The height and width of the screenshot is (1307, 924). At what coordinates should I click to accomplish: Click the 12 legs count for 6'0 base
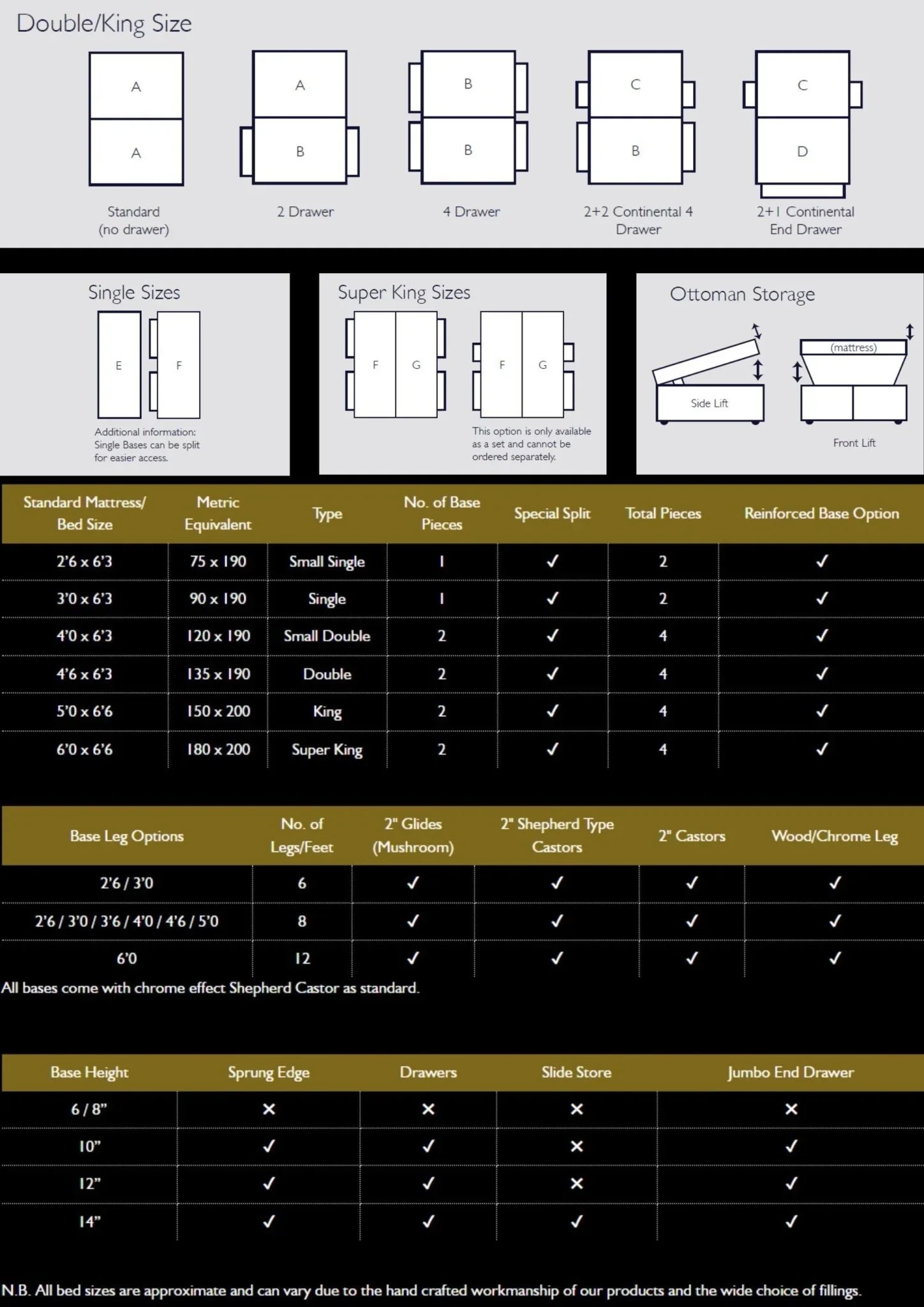(x=302, y=959)
